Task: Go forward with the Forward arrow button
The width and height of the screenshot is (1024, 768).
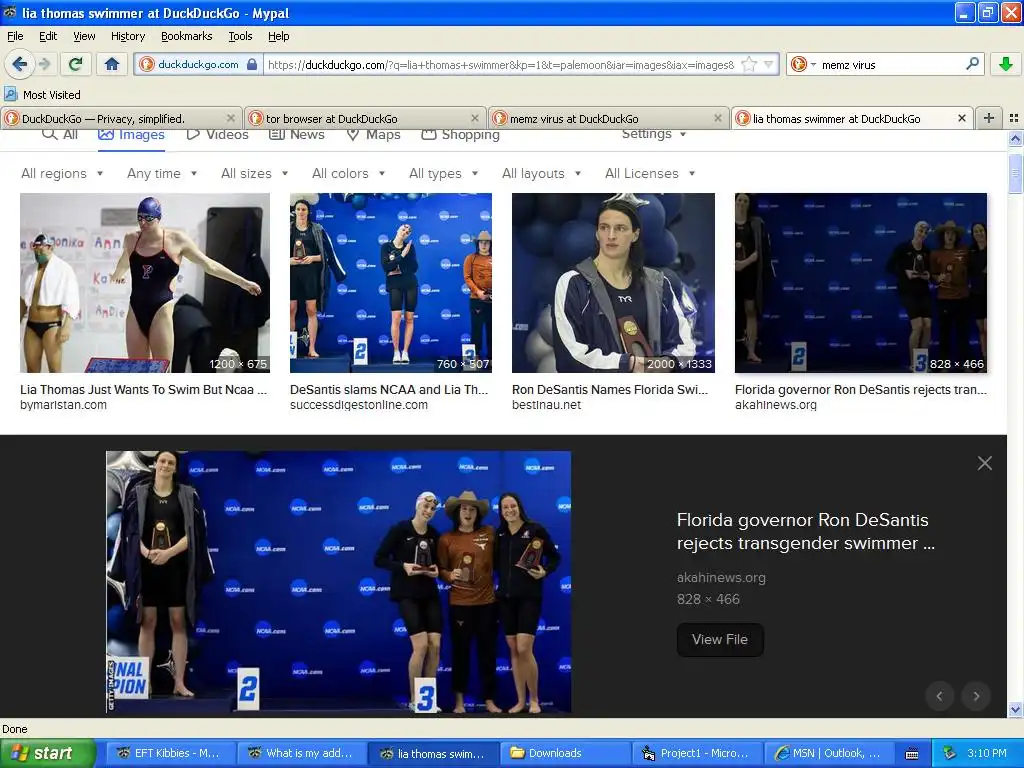Action: 44,64
